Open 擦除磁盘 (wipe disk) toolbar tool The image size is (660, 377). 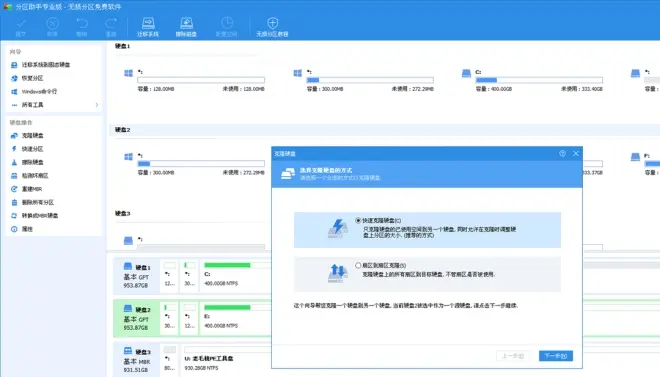(x=186, y=27)
